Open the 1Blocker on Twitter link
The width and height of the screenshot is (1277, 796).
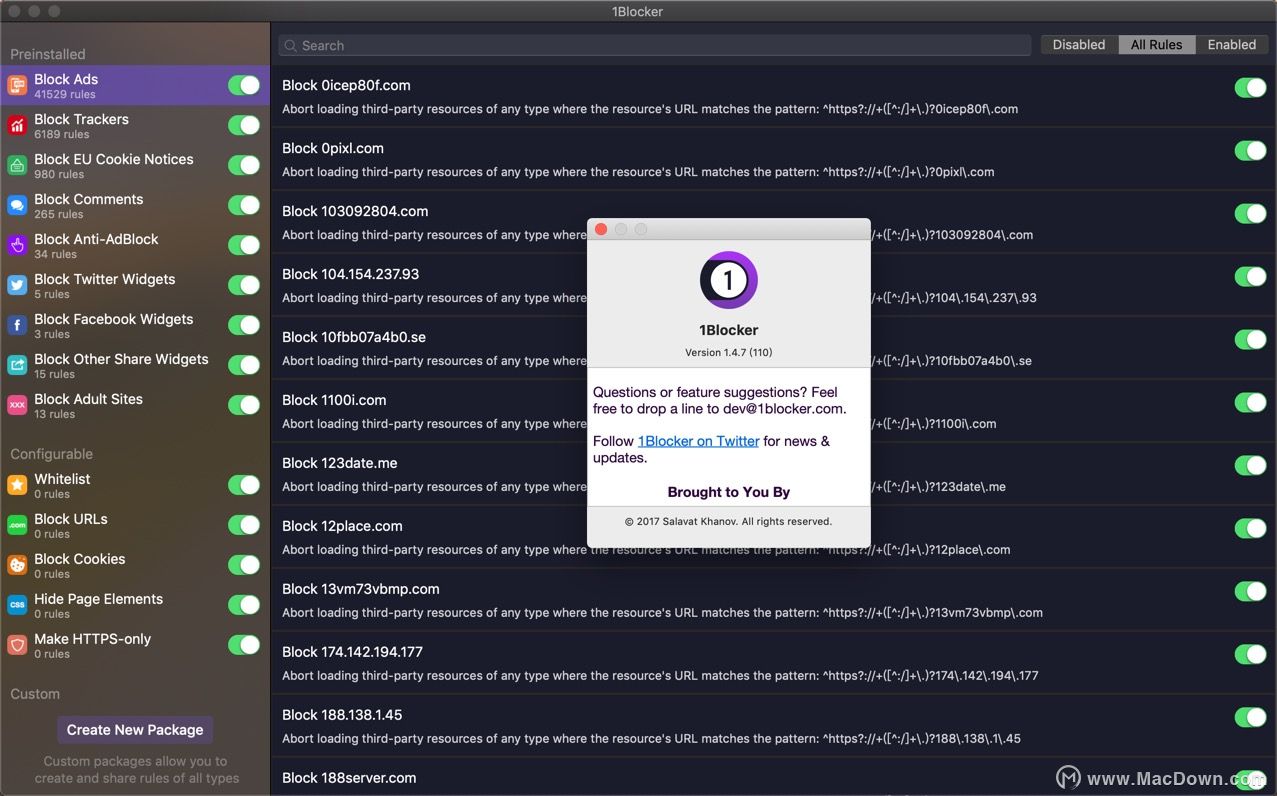[698, 441]
